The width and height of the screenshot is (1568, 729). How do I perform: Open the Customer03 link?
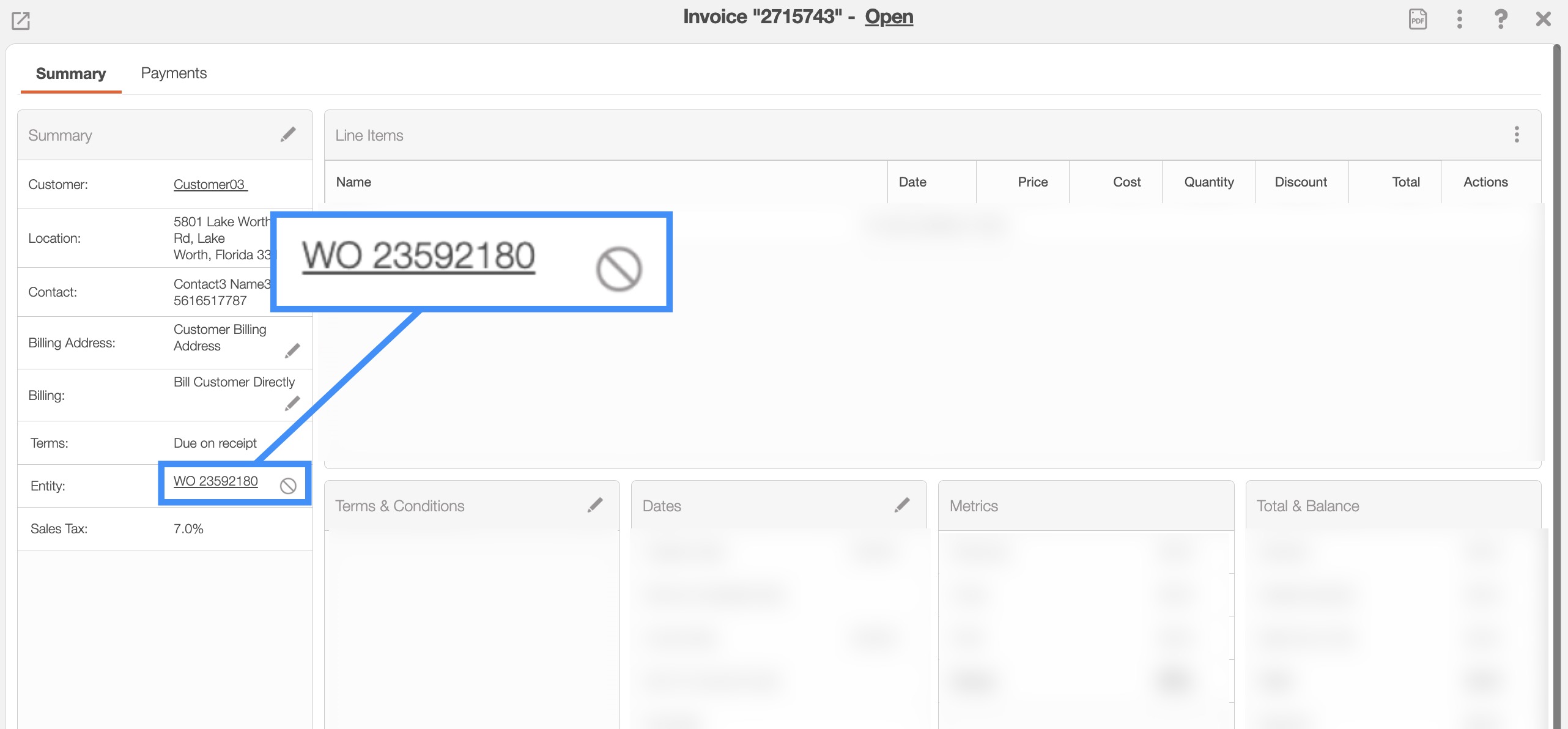tap(209, 184)
